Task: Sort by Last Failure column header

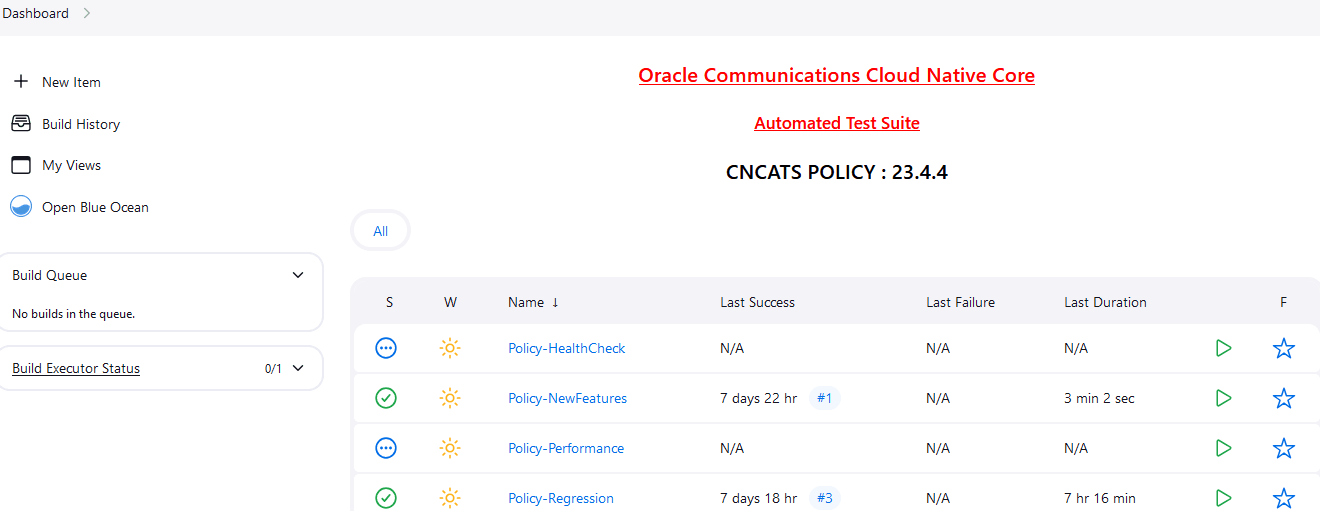Action: coord(960,302)
